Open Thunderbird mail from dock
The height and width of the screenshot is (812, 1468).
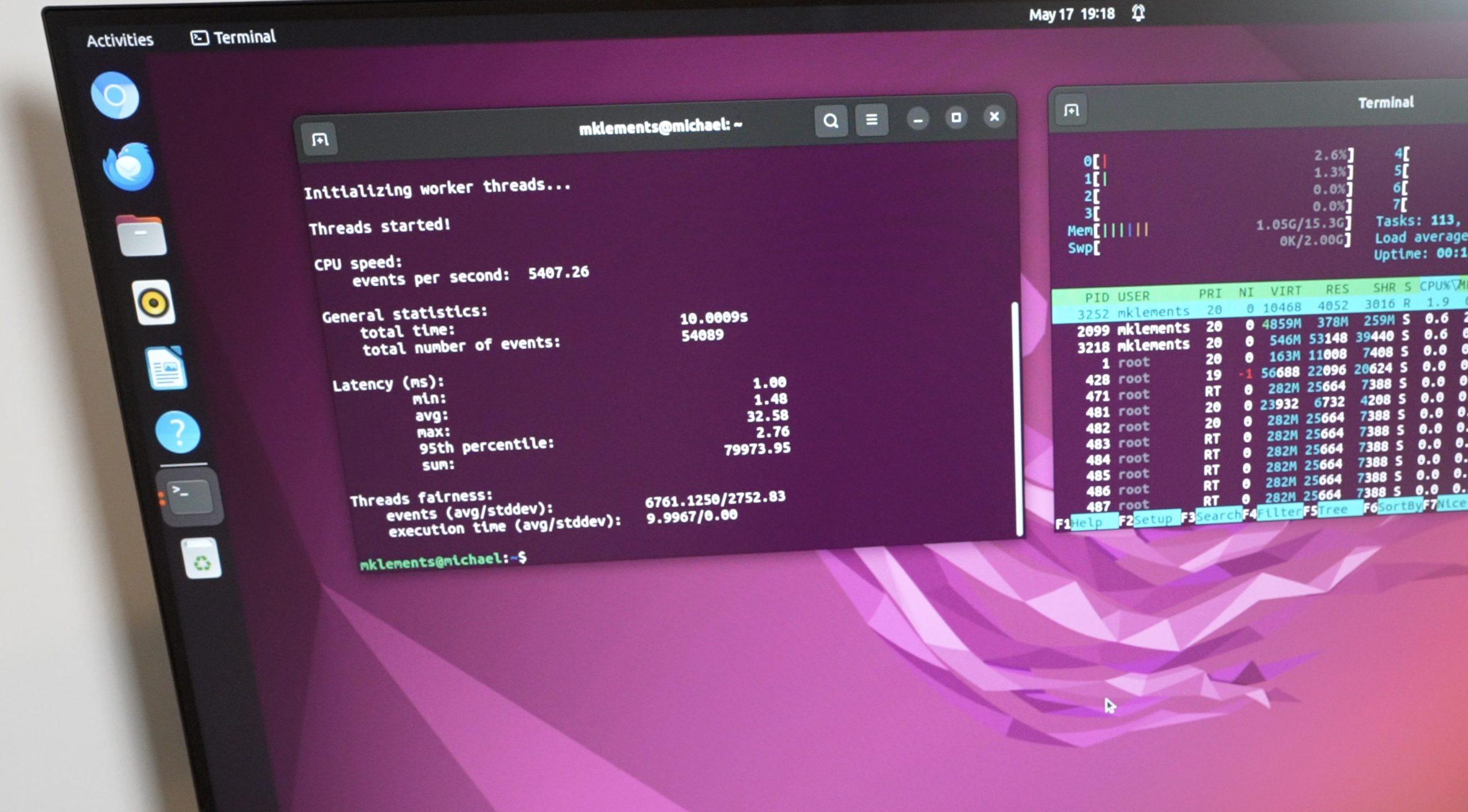[128, 166]
